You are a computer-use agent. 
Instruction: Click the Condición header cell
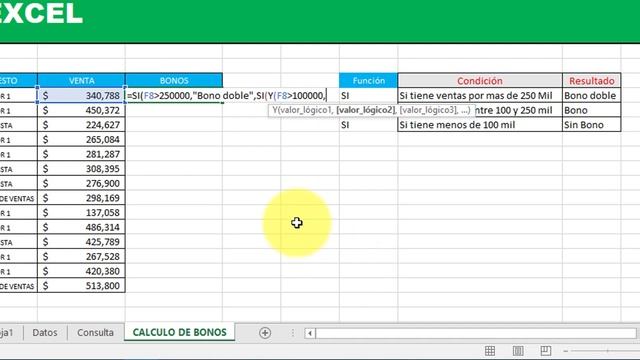[x=480, y=81]
